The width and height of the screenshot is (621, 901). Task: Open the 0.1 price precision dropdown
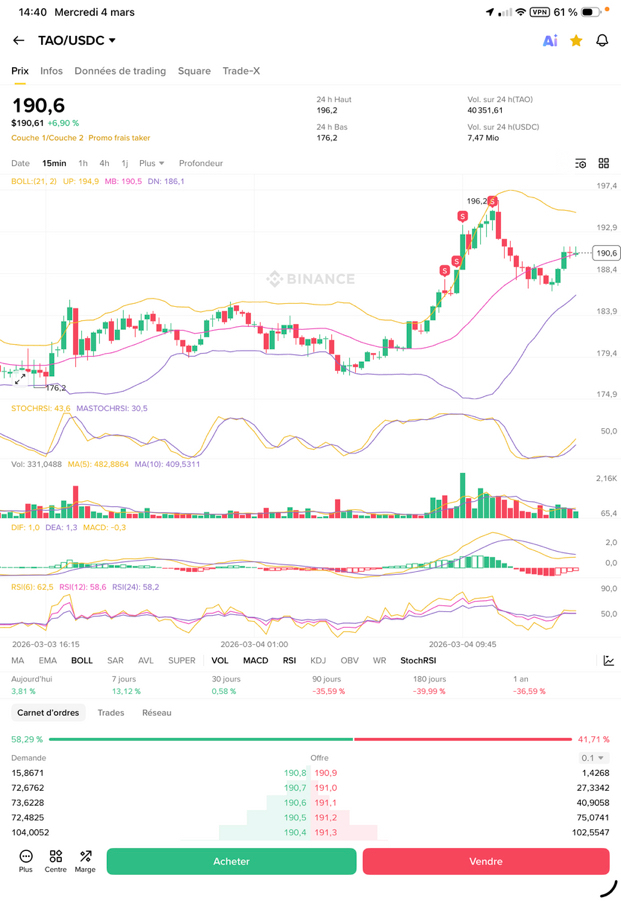(593, 758)
